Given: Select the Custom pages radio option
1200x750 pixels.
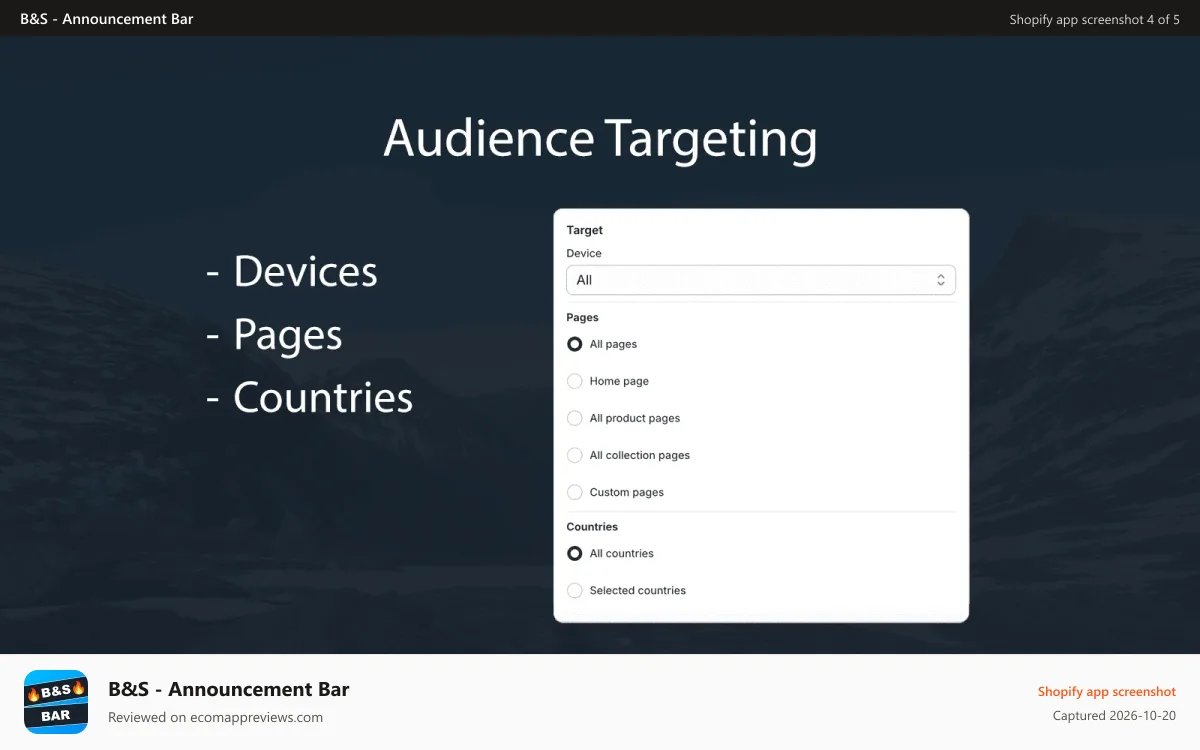Looking at the screenshot, I should coord(574,492).
